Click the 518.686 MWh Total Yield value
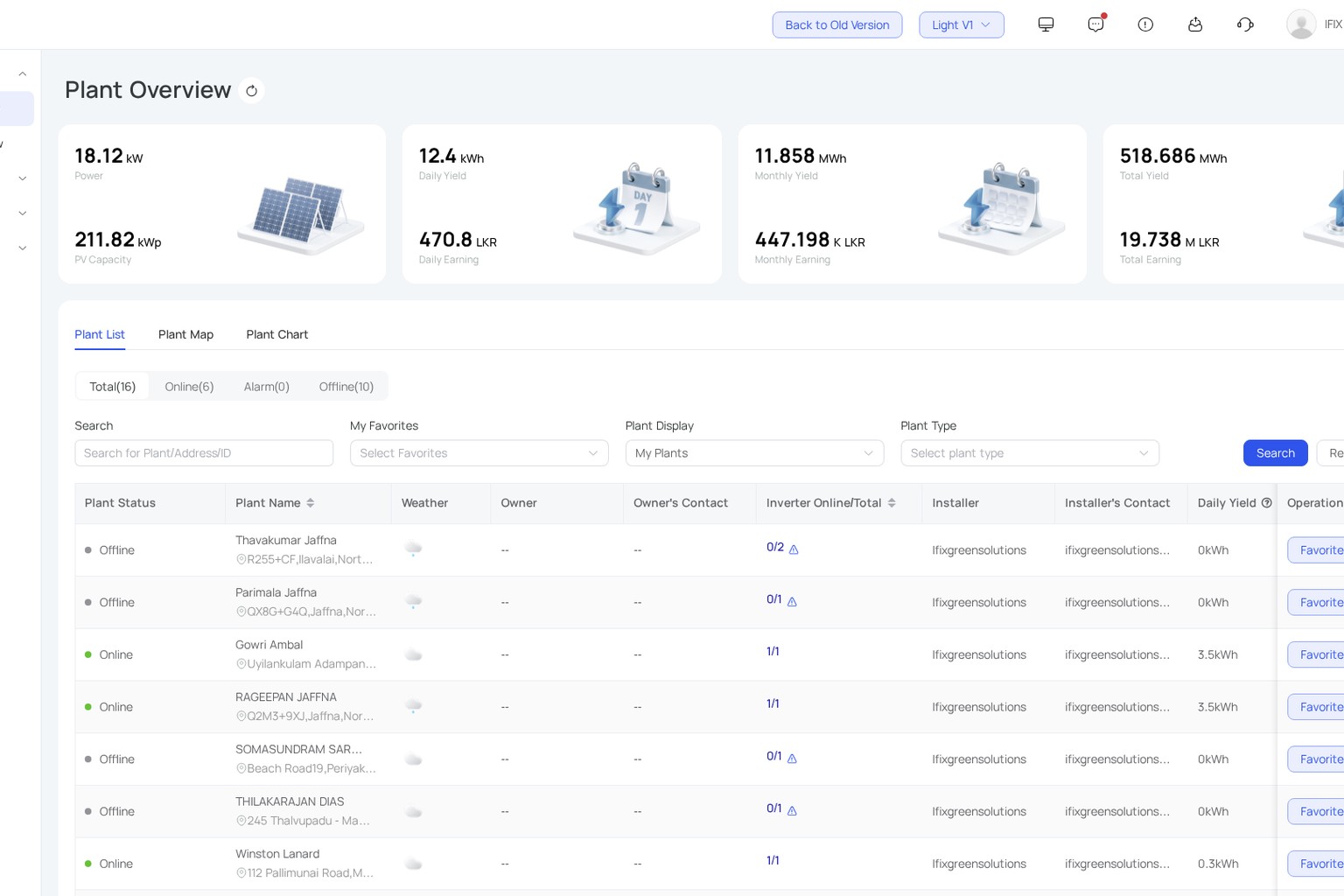 click(1173, 156)
